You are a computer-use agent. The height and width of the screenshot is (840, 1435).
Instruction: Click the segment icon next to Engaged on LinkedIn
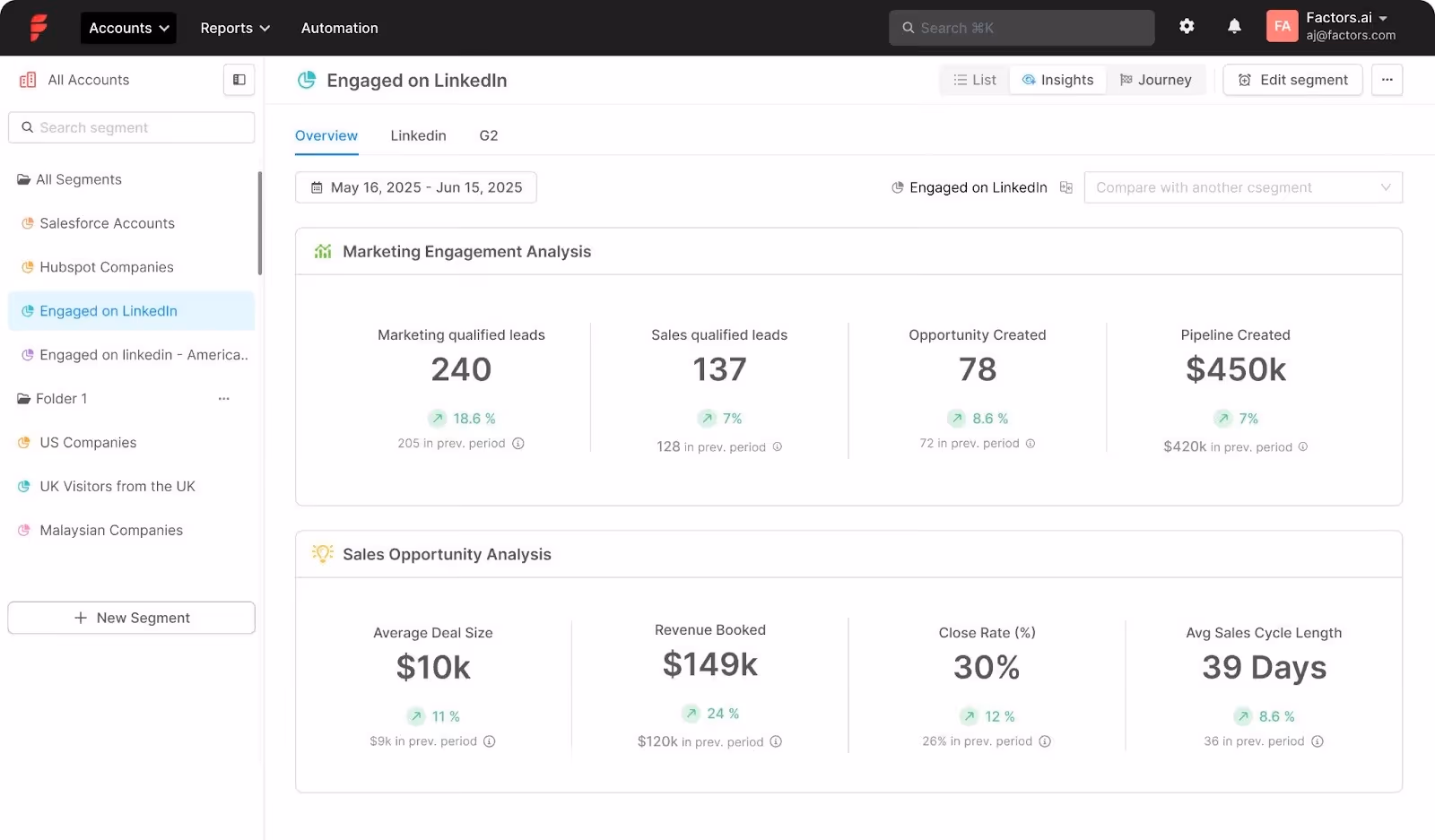point(897,187)
